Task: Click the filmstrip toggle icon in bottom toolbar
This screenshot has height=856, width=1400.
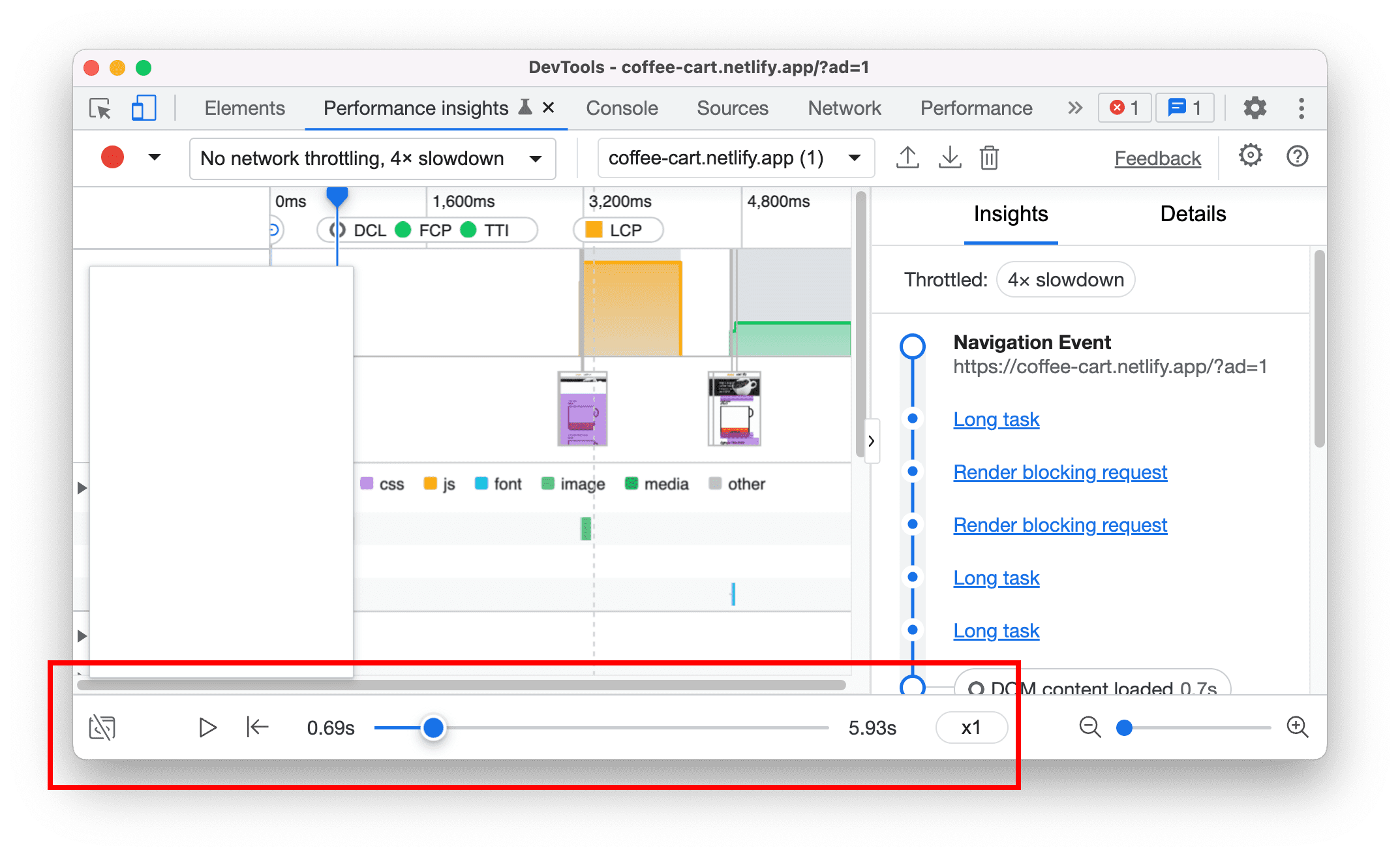Action: click(102, 727)
